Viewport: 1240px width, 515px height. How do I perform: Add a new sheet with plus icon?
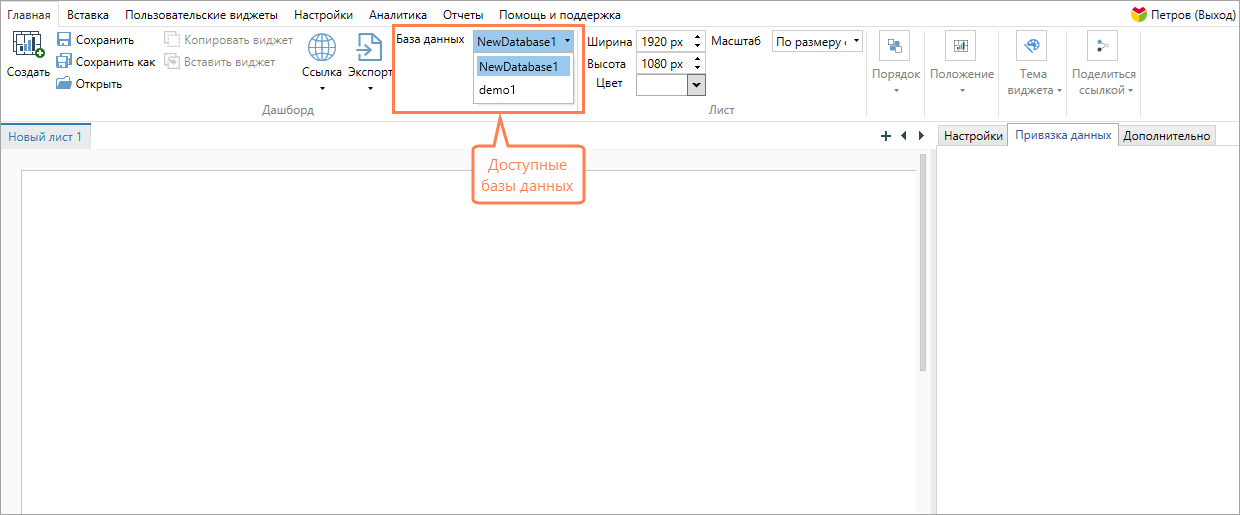886,136
